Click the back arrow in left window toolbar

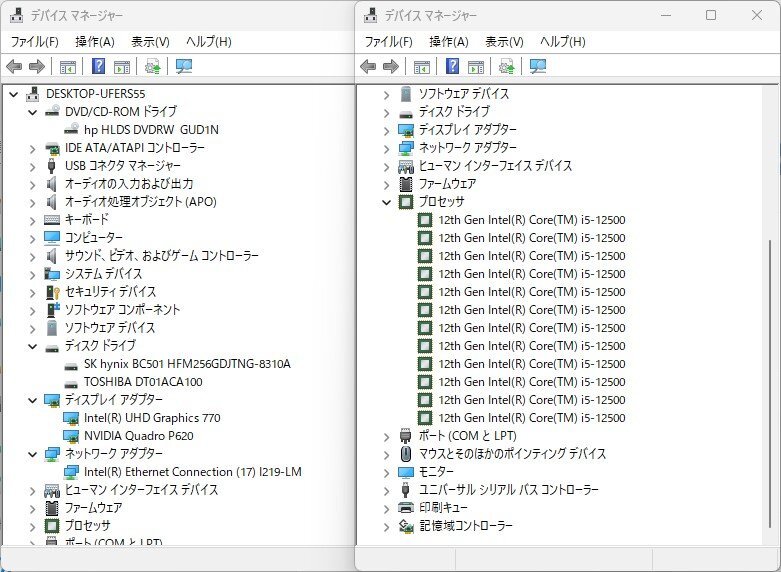pyautogui.click(x=14, y=67)
